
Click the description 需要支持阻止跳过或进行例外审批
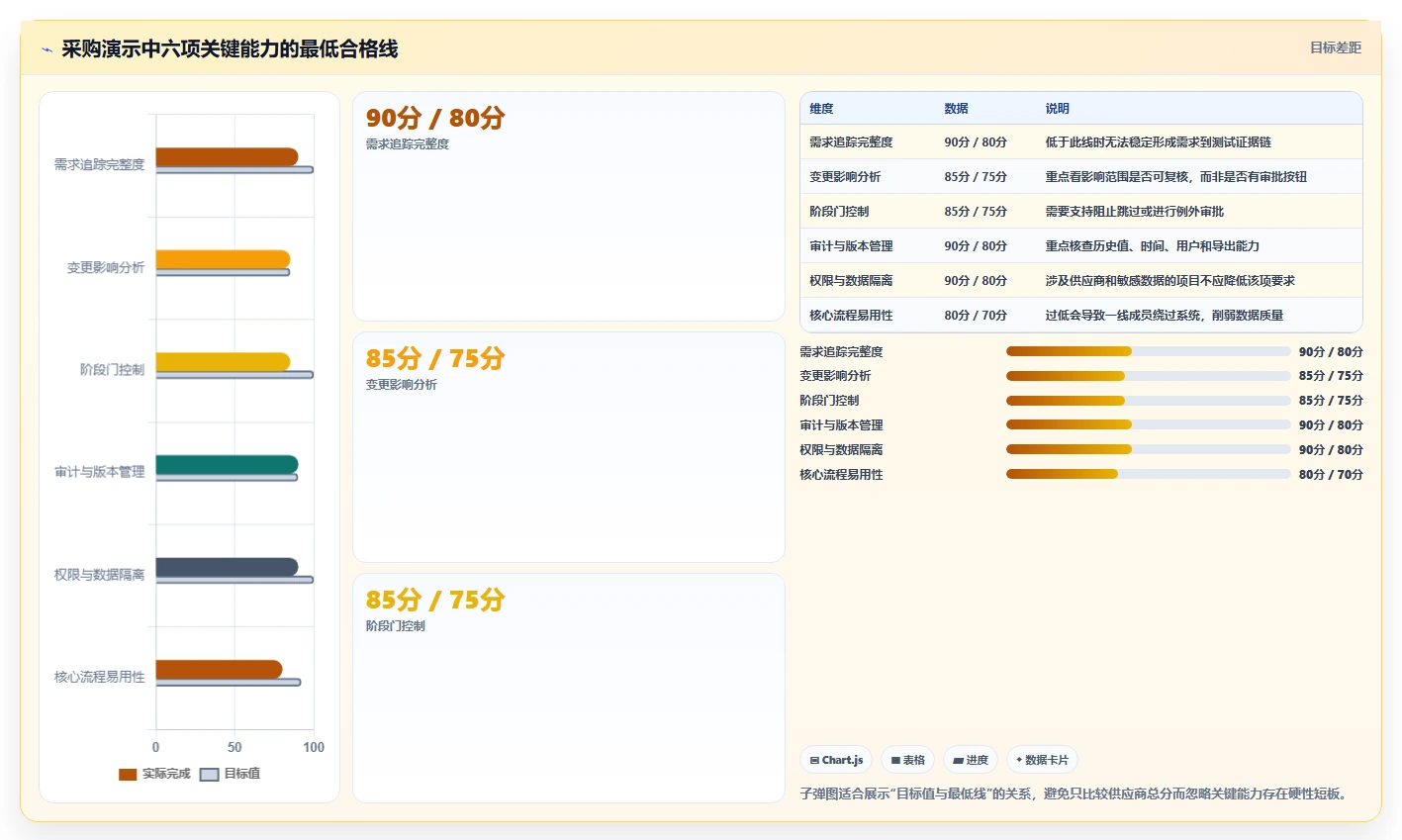pyautogui.click(x=1134, y=212)
